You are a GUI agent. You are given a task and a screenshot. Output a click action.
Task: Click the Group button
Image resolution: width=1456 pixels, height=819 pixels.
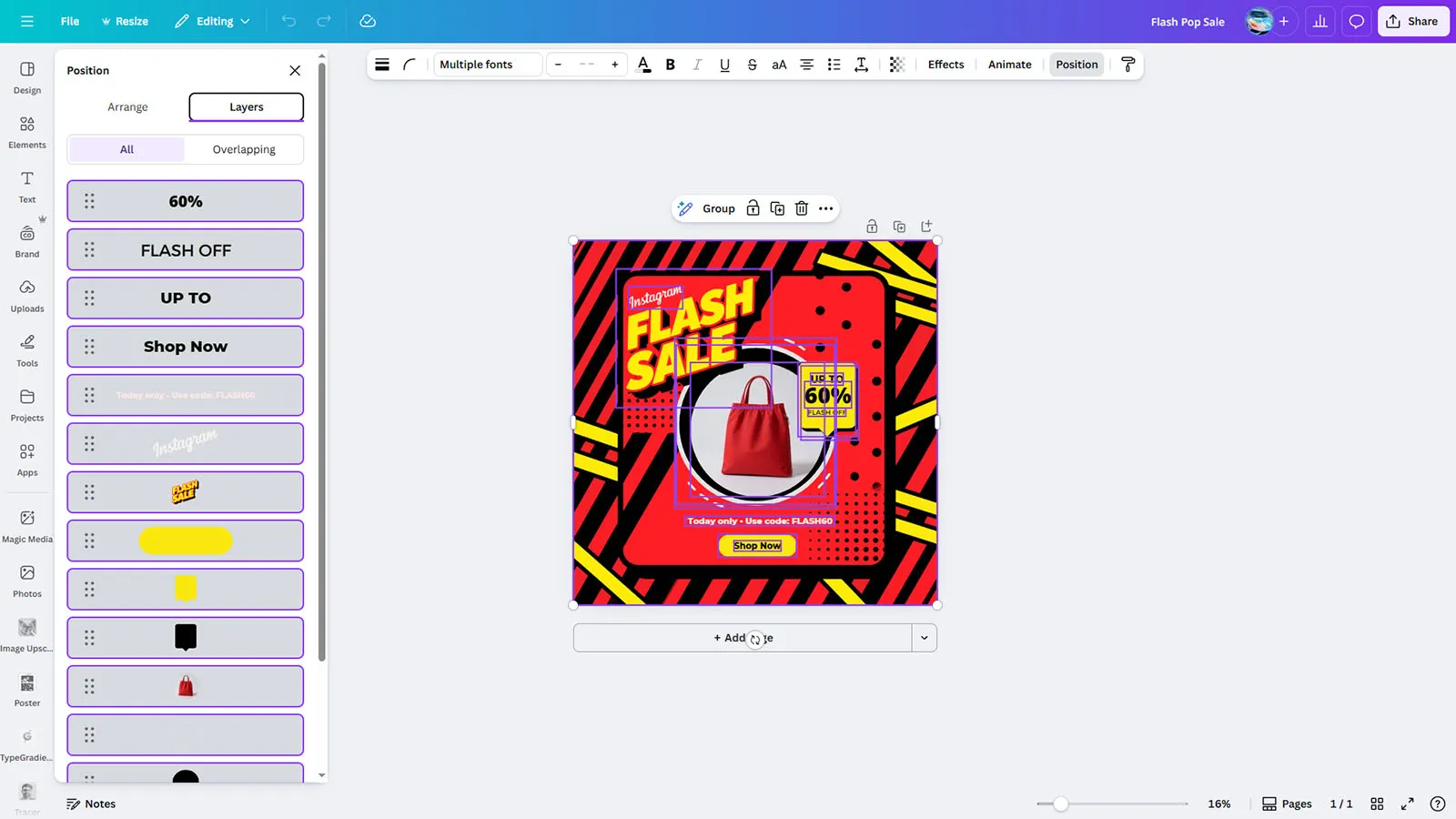pyautogui.click(x=718, y=208)
